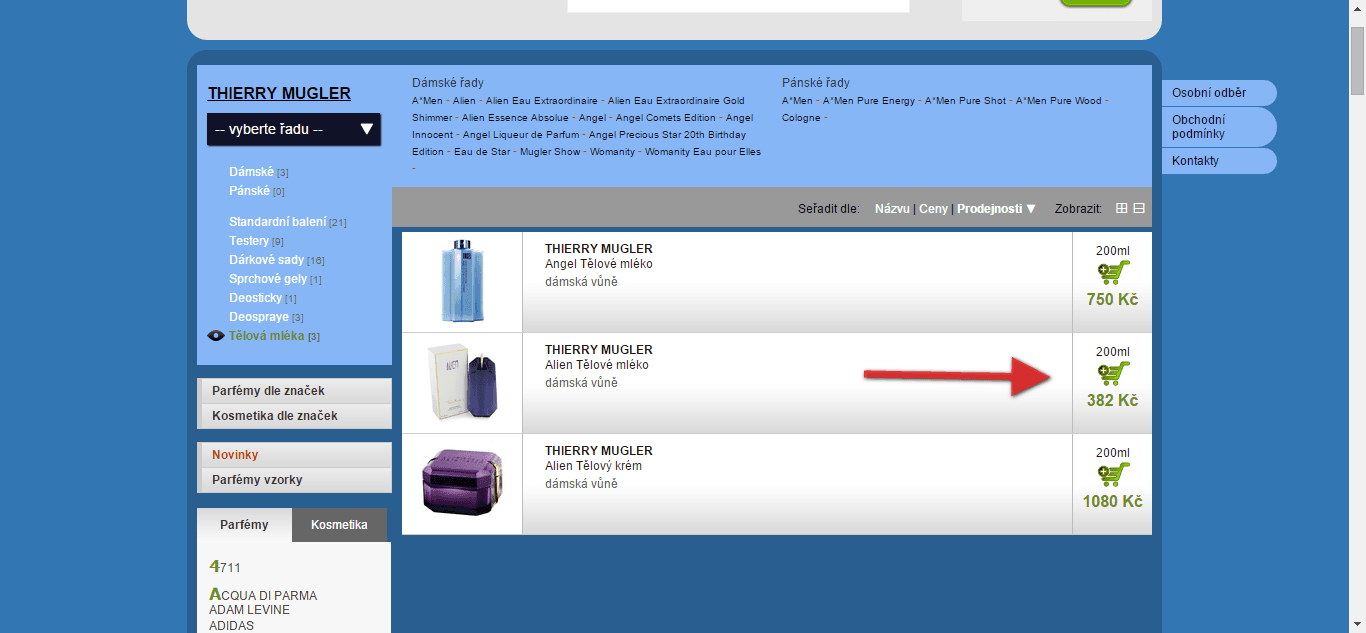
Task: Select the Tělová mléka filter
Action: pos(266,336)
